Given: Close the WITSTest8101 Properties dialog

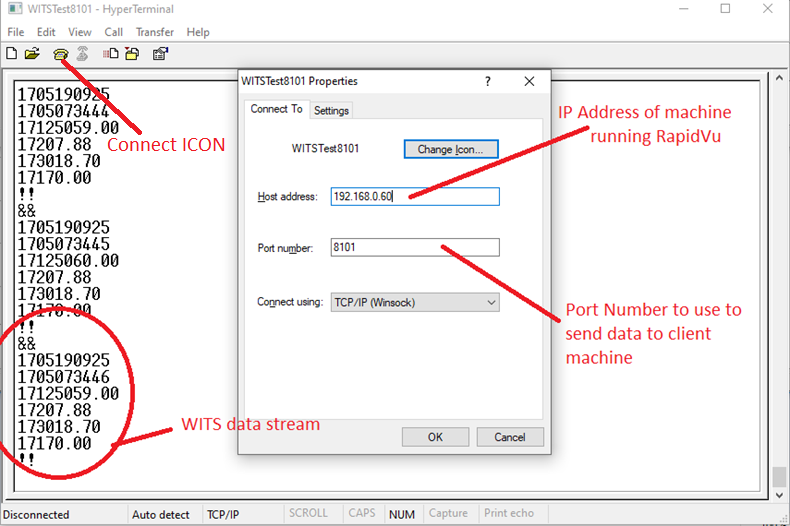Looking at the screenshot, I should (x=529, y=81).
